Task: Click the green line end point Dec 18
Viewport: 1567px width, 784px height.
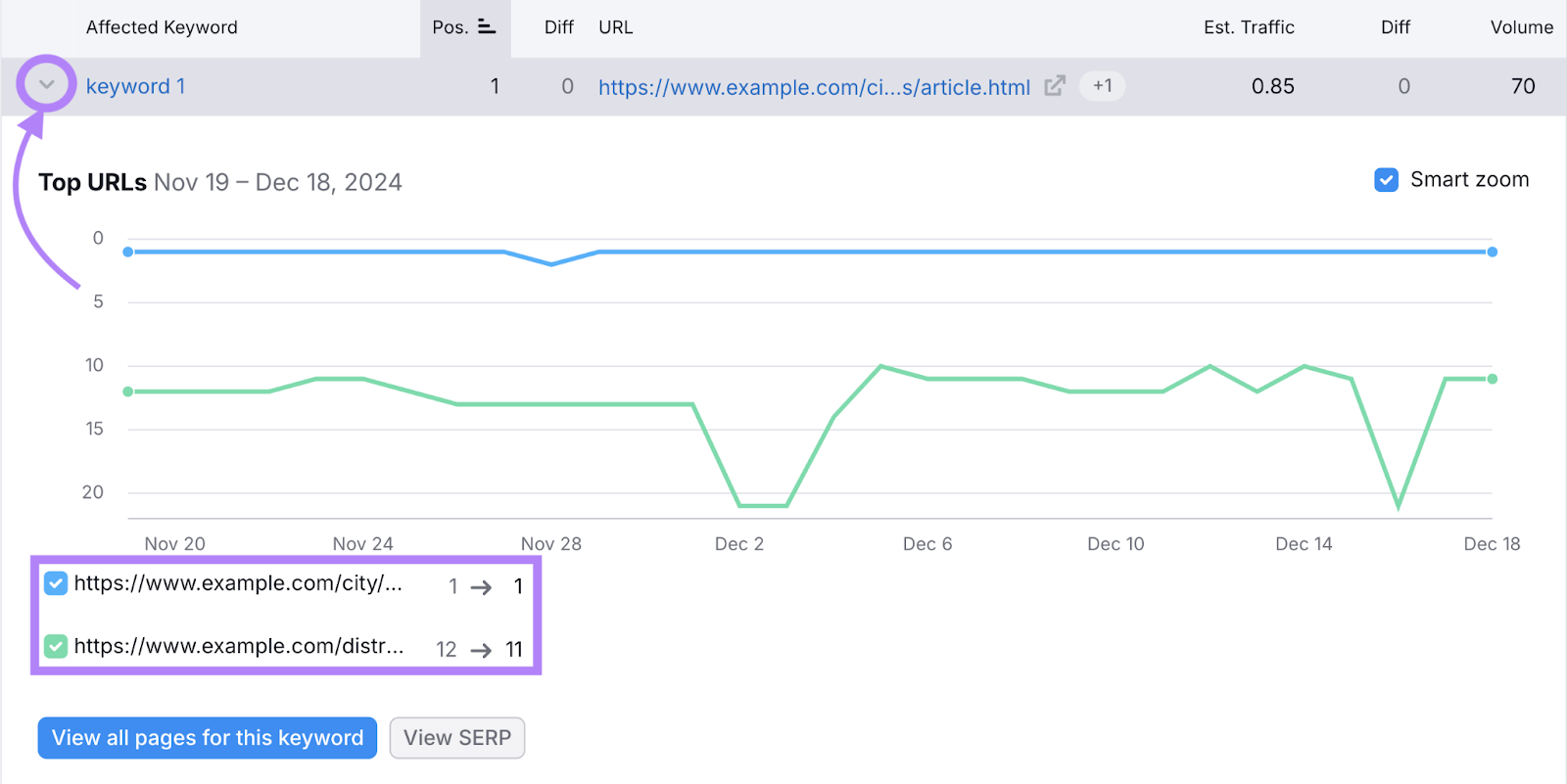Action: (1493, 379)
